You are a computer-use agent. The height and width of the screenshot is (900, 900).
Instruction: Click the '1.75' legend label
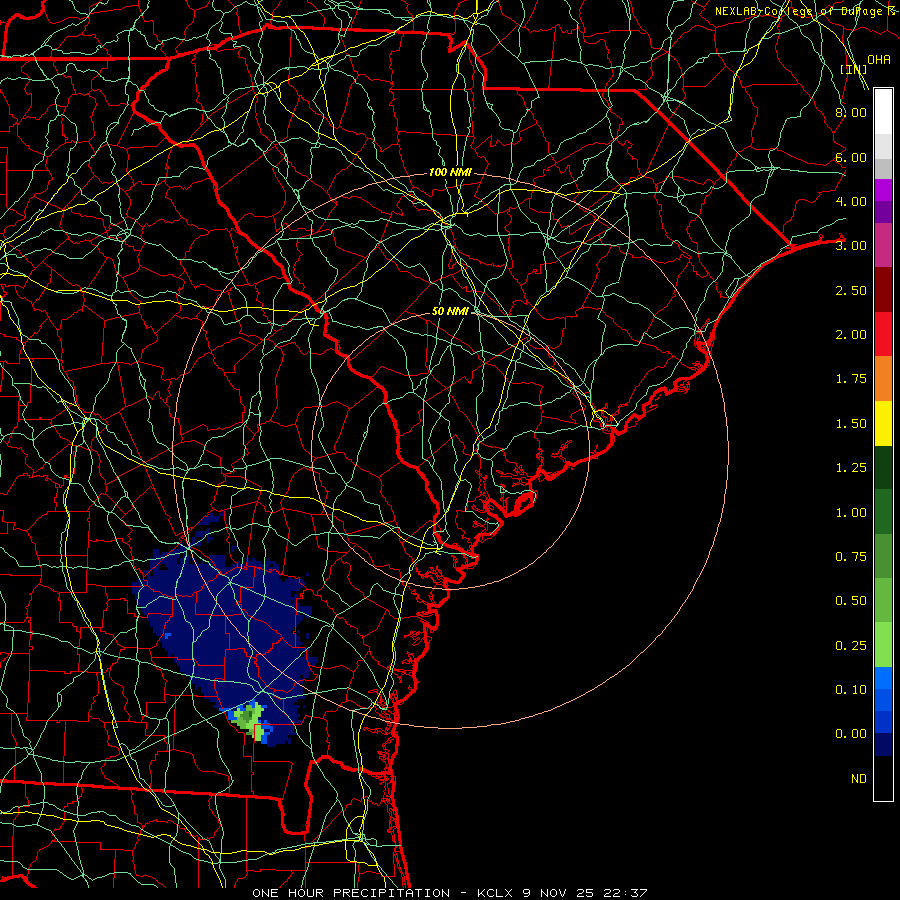pyautogui.click(x=851, y=379)
